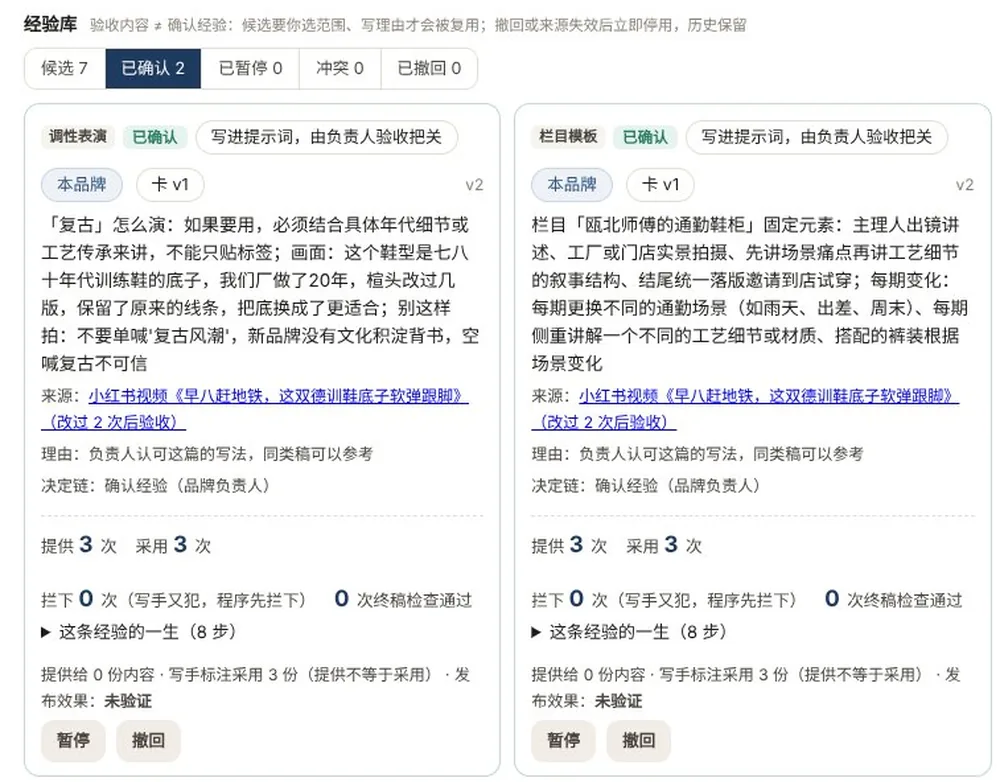Click 0 次终稿检查通过 in 栏目模板 card
Image resolution: width=1000 pixels, height=782 pixels.
coord(893,600)
